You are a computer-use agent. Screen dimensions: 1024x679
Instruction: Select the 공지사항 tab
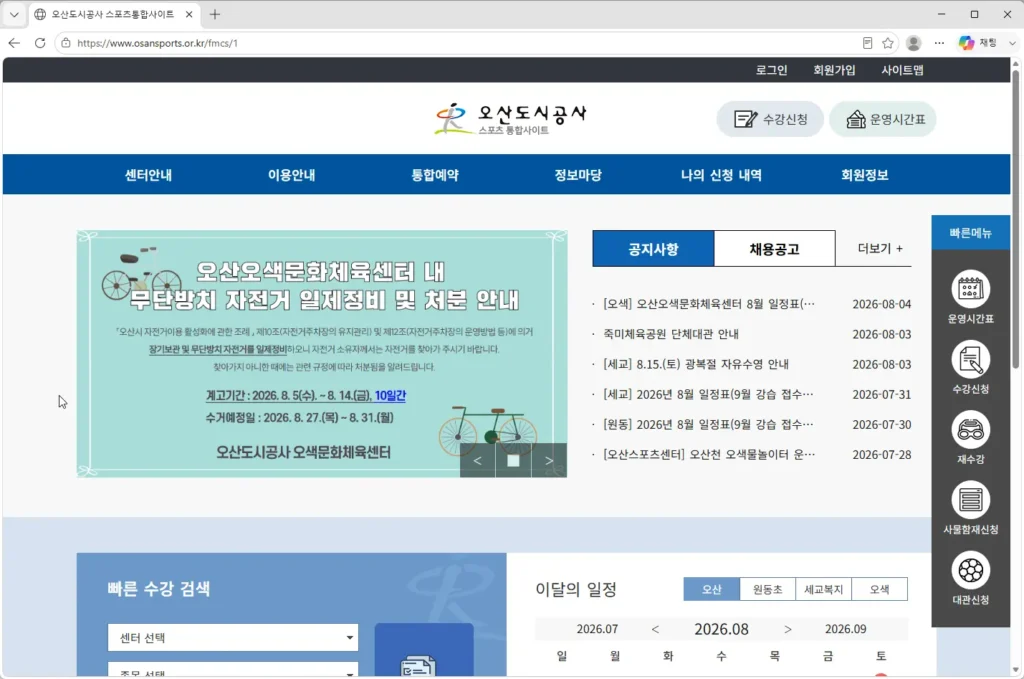653,249
